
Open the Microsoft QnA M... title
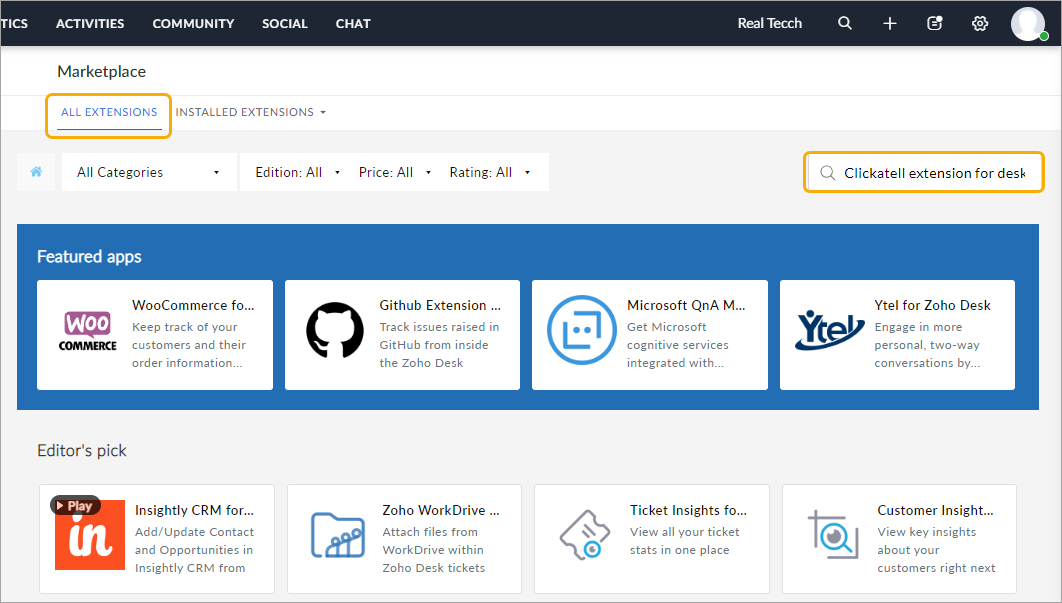tap(686, 305)
